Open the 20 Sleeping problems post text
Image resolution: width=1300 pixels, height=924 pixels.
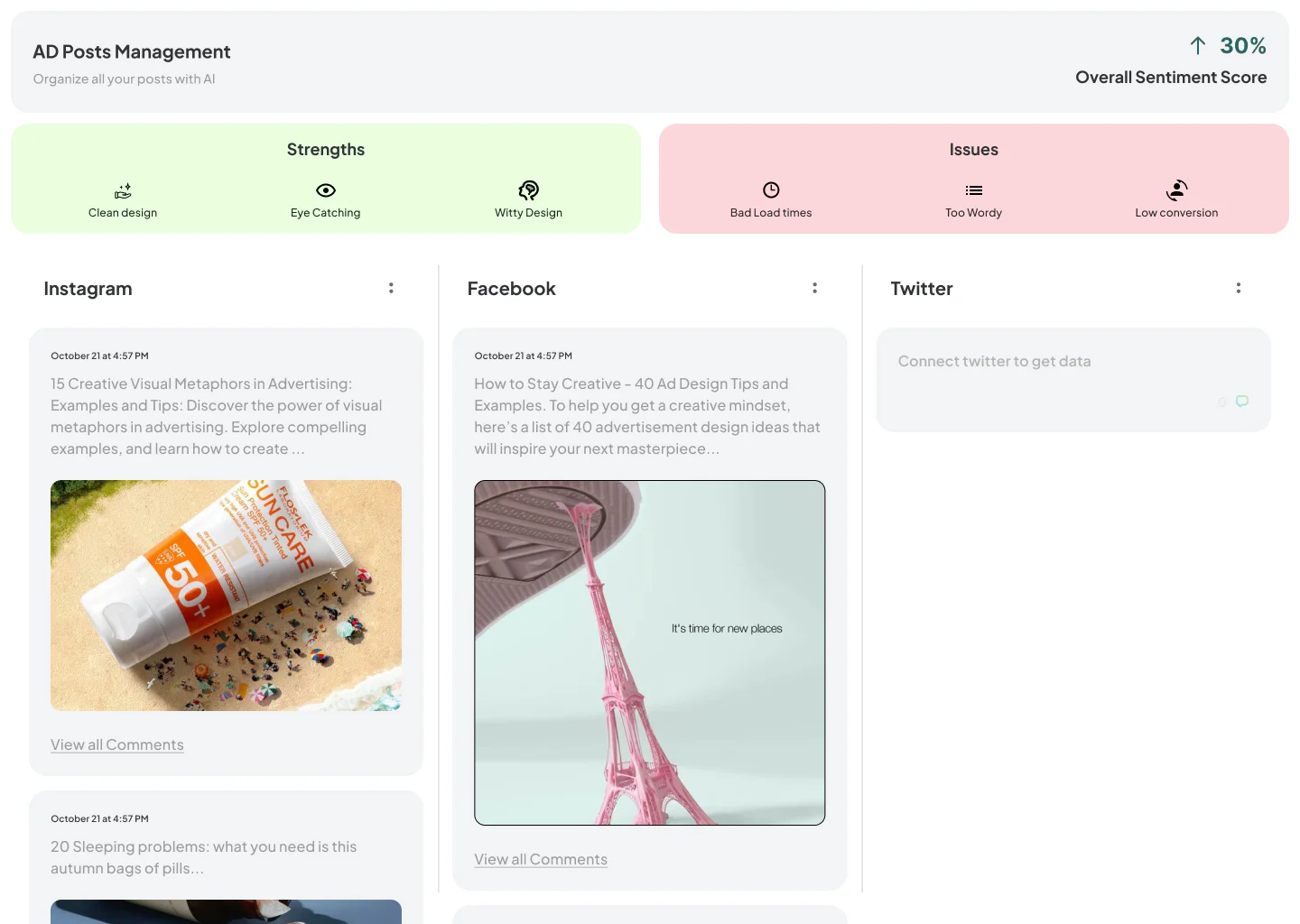point(204,857)
